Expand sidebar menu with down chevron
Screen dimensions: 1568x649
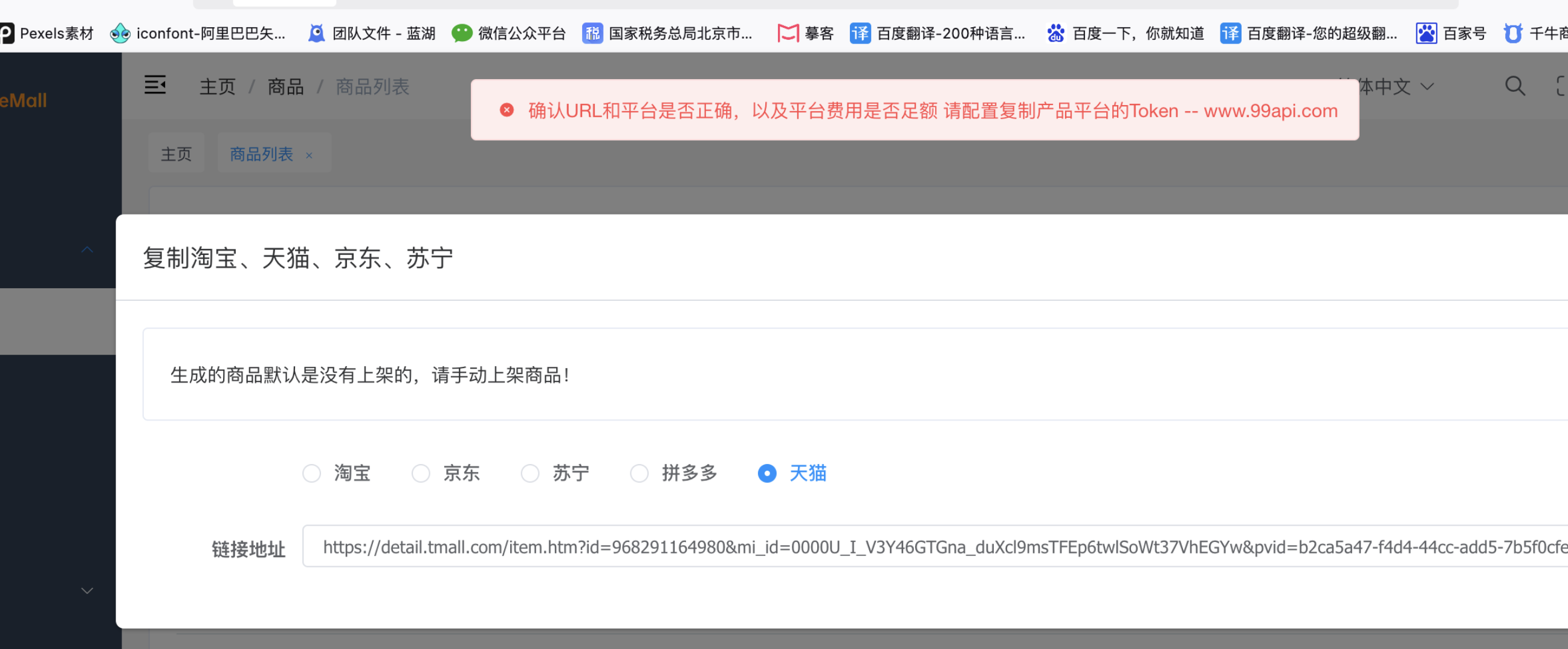[88, 590]
